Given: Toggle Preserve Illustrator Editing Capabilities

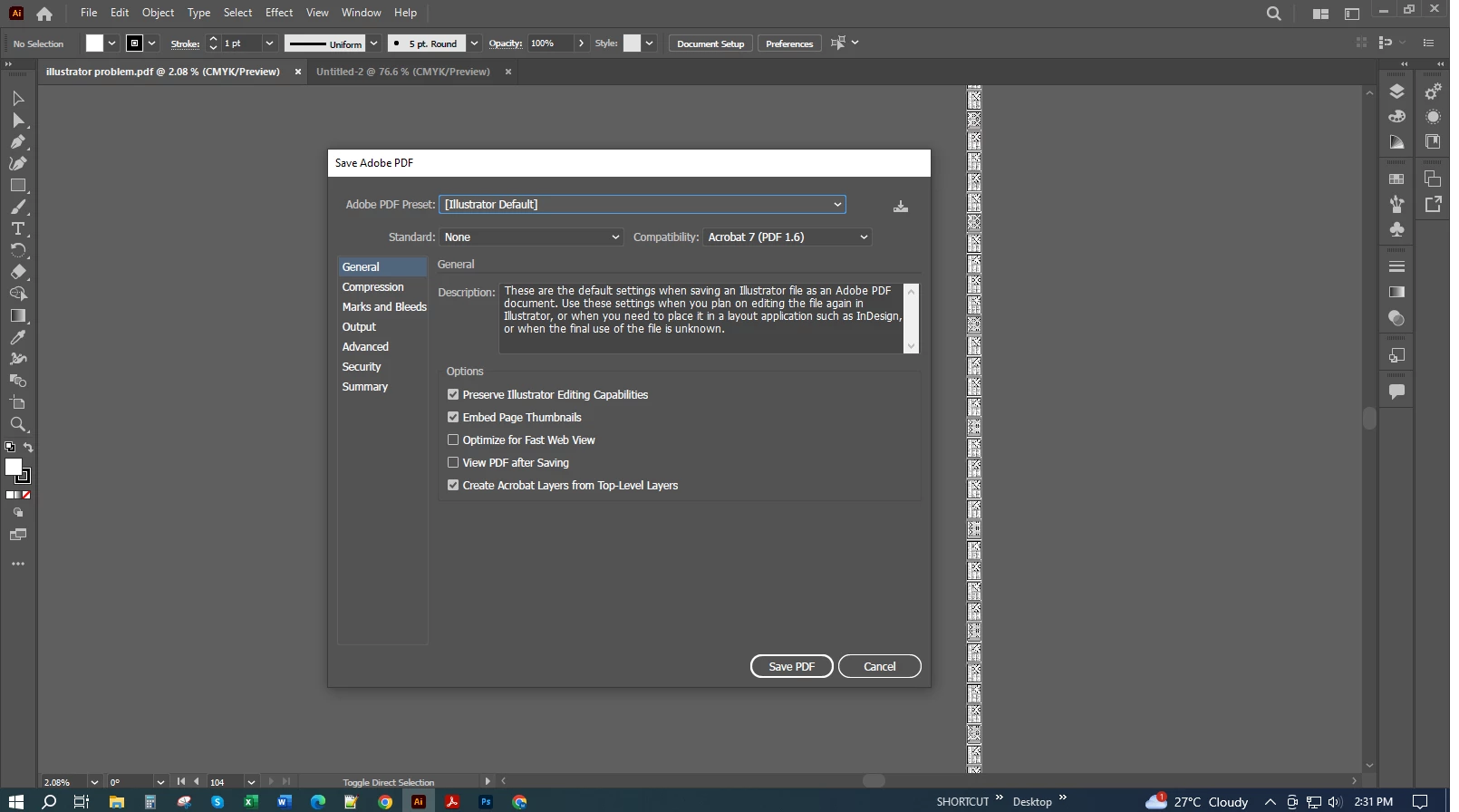Looking at the screenshot, I should [x=453, y=395].
